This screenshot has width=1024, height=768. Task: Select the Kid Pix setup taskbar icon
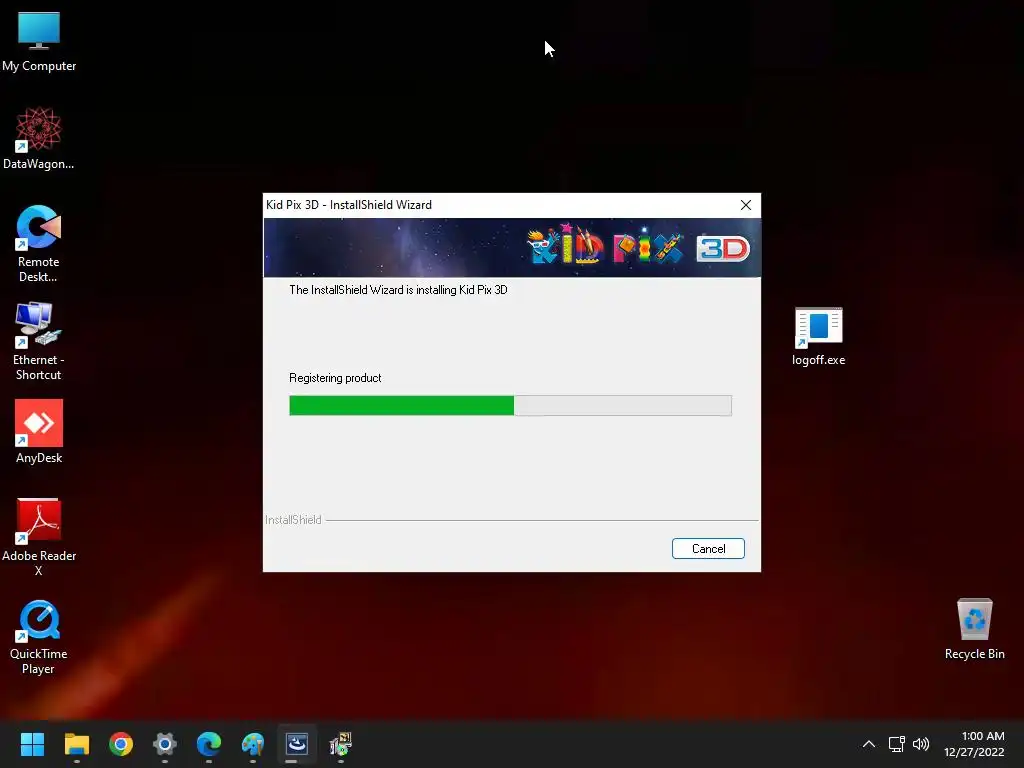coord(341,744)
